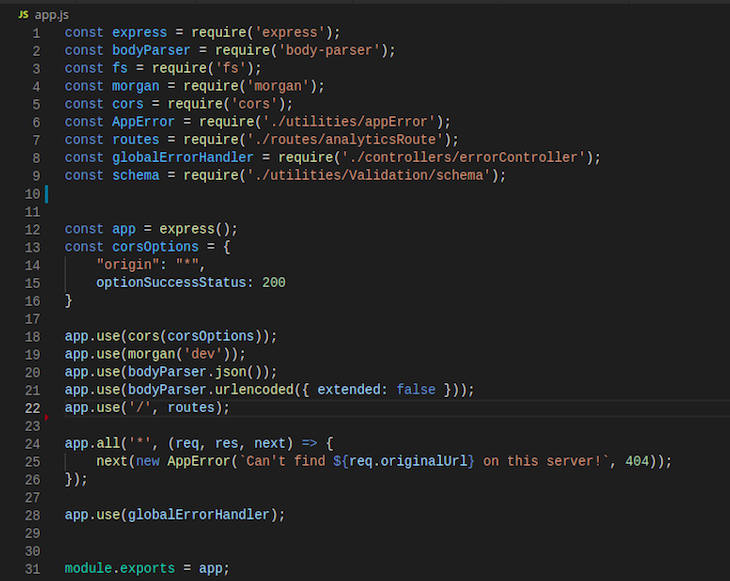Screen dimensions: 730x581
Task: Select the app.js file tab label
Action: 52,15
